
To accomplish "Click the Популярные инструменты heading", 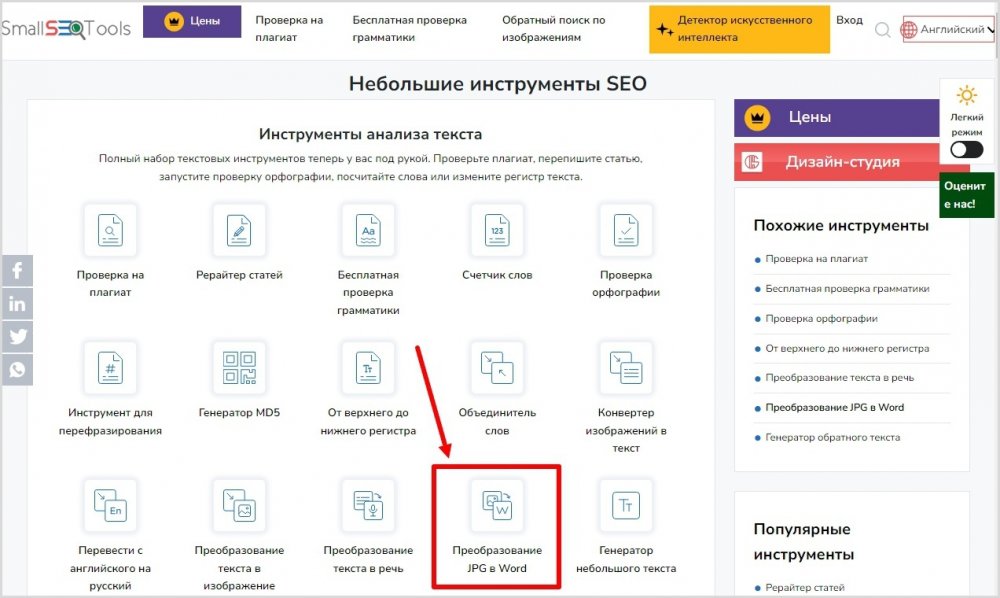I will point(803,542).
